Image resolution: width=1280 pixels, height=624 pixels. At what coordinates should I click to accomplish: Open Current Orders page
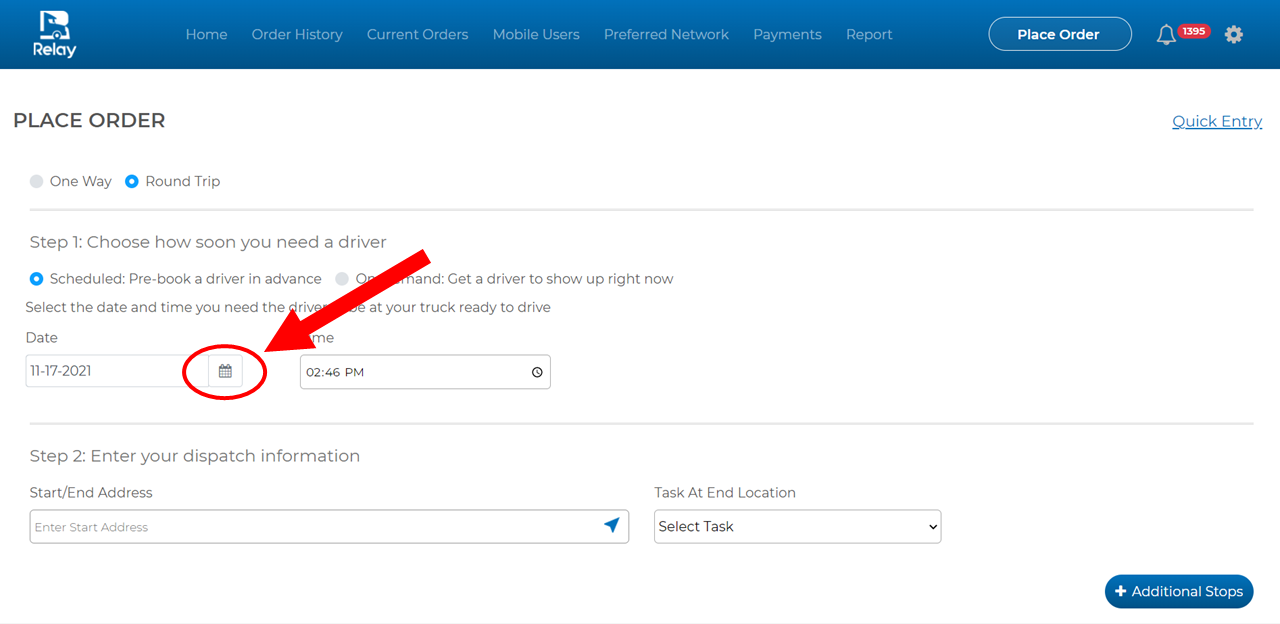point(417,34)
